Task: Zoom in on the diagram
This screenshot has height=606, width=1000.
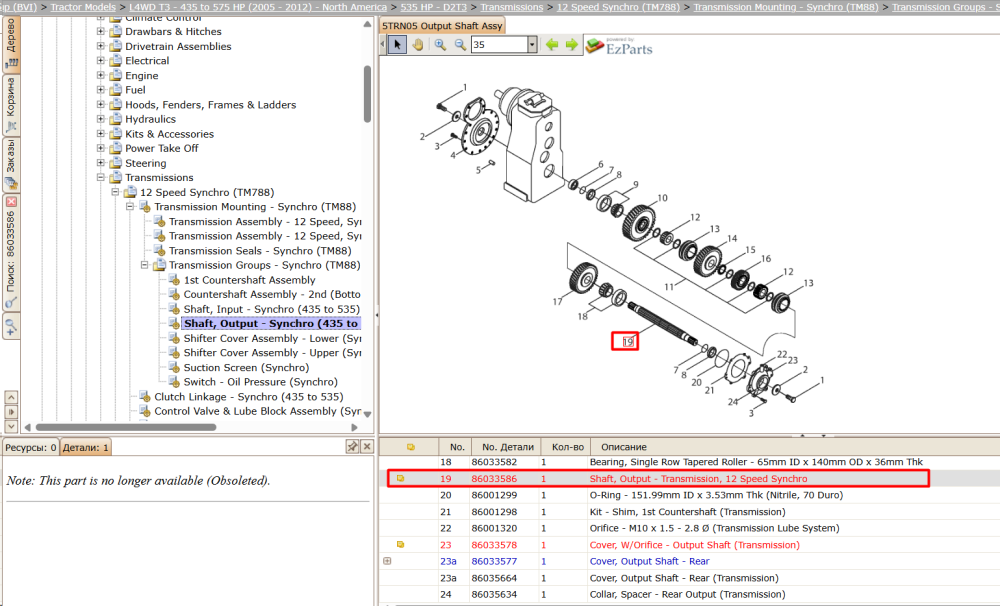Action: pos(440,45)
